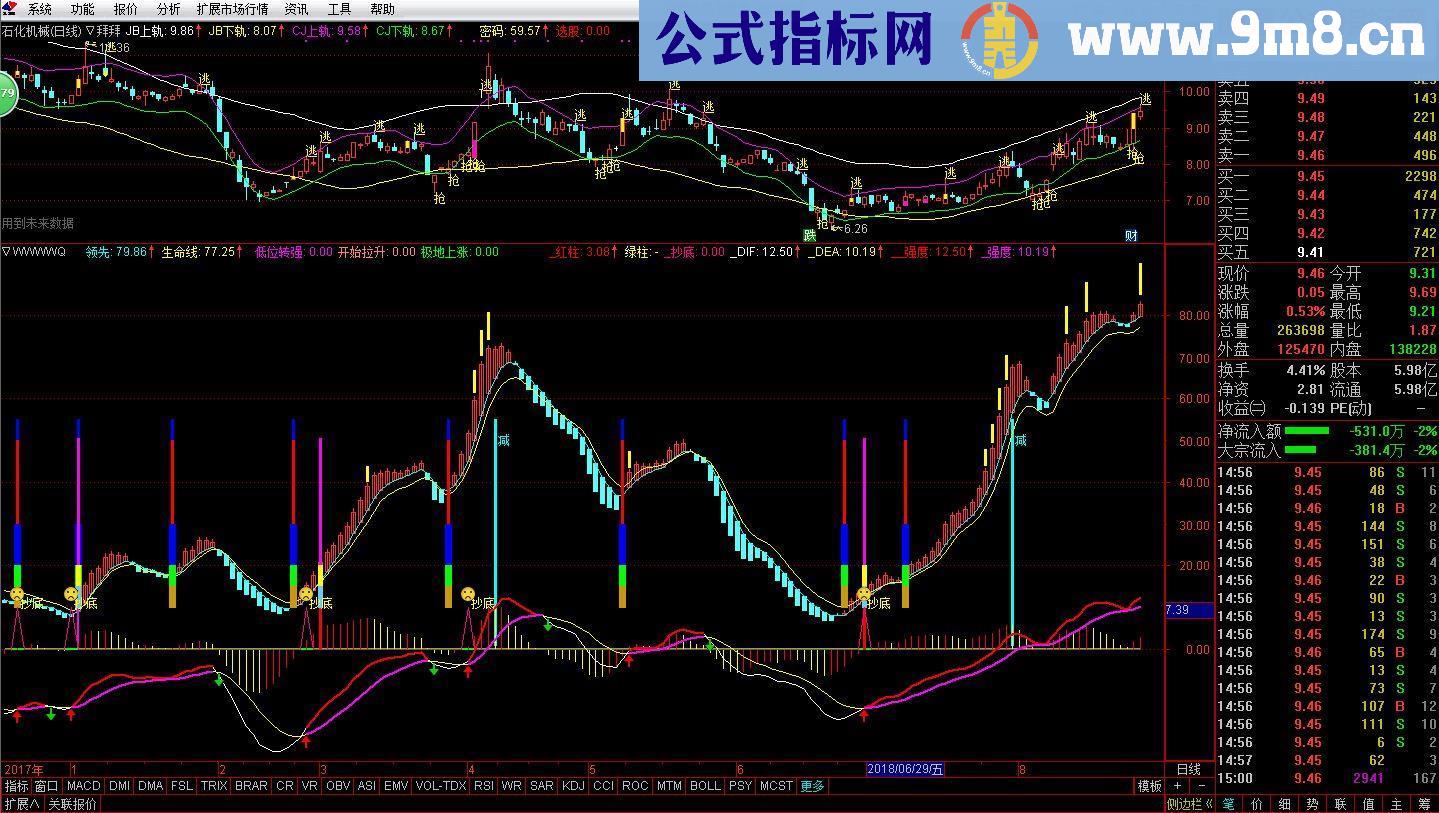The width and height of the screenshot is (1439, 813).
Task: Click the 筹 chip-distribution icon at bottom right
Action: click(1423, 803)
